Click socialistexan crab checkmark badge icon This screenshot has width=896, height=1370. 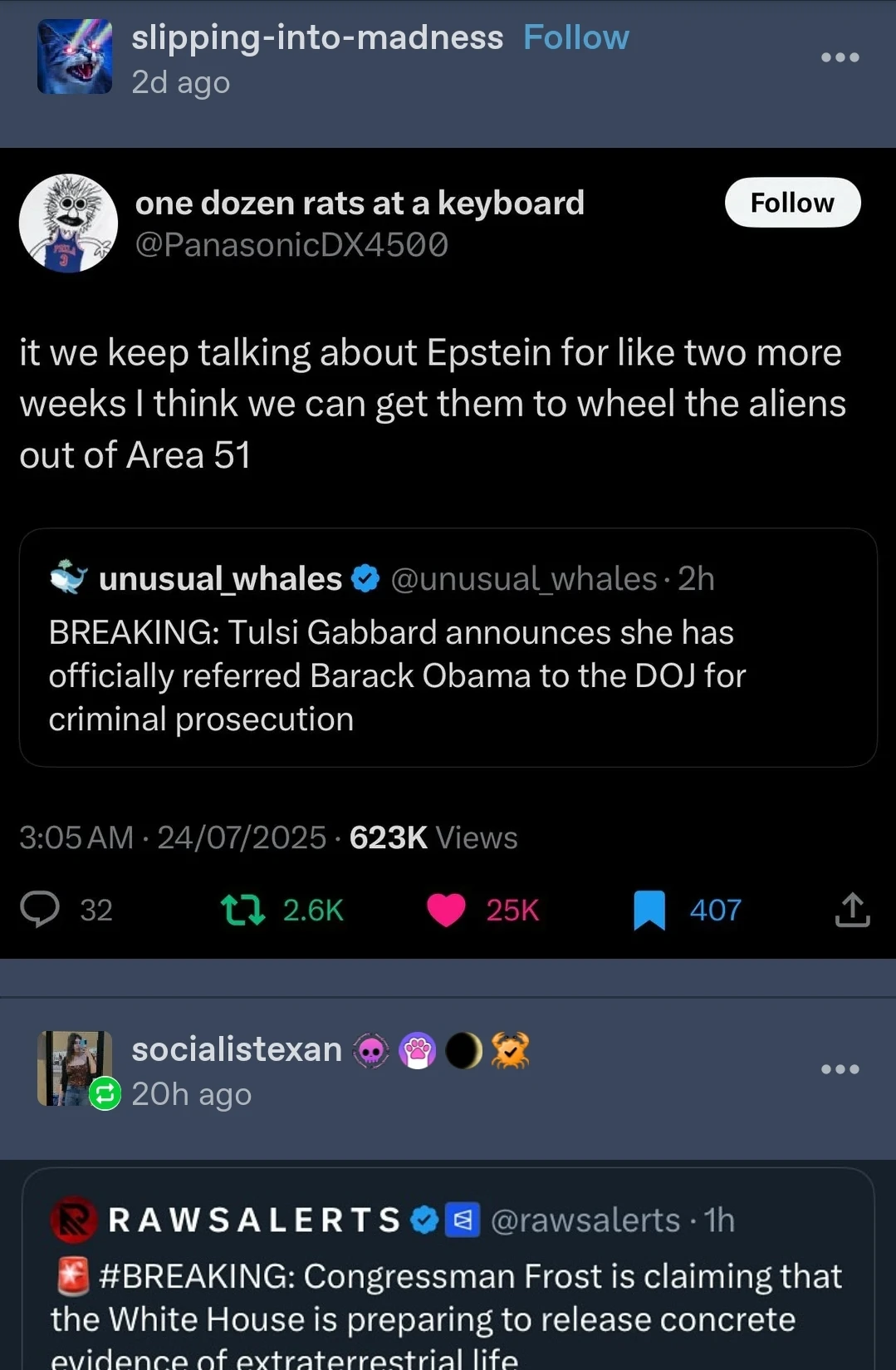(x=510, y=1051)
